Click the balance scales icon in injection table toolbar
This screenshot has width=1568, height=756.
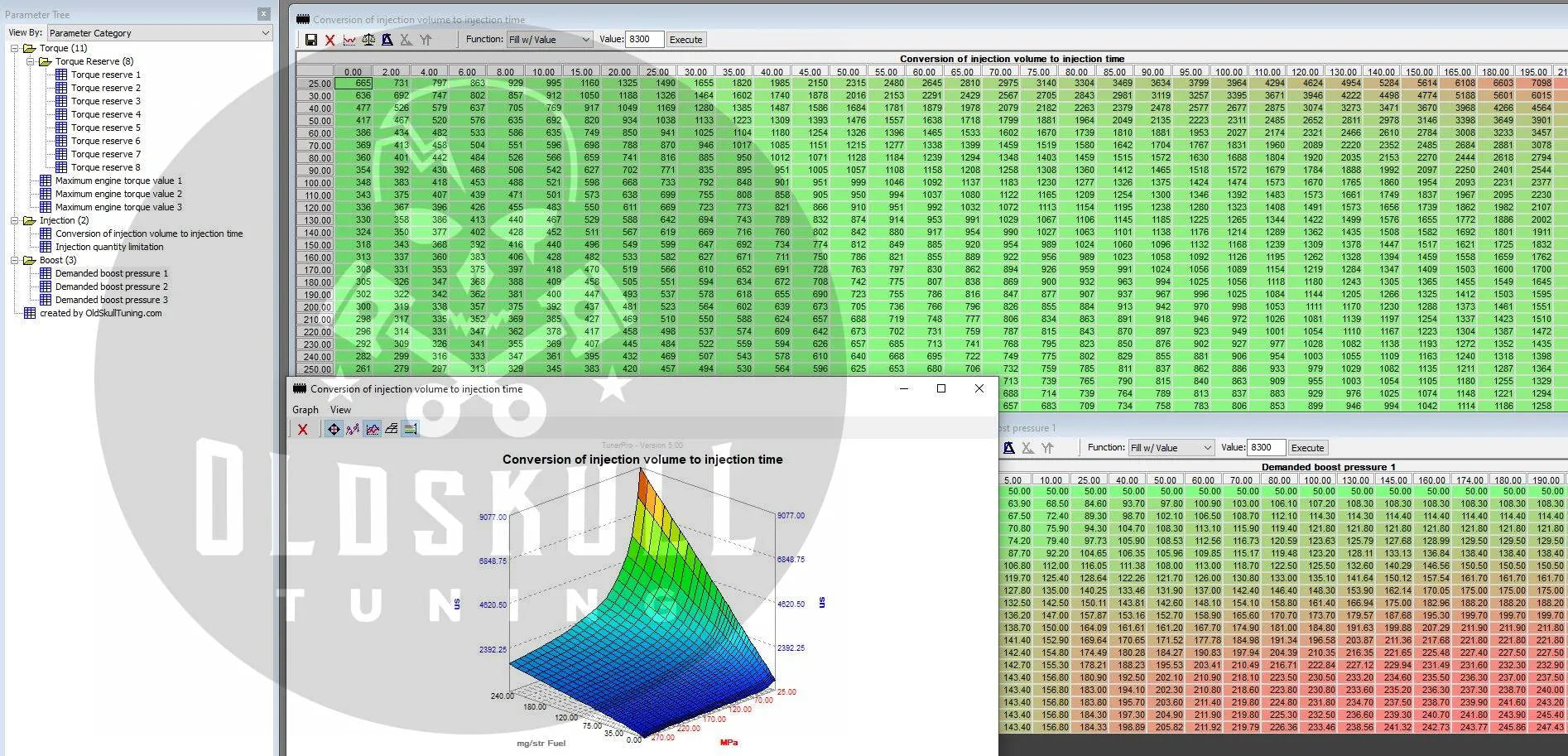click(368, 40)
